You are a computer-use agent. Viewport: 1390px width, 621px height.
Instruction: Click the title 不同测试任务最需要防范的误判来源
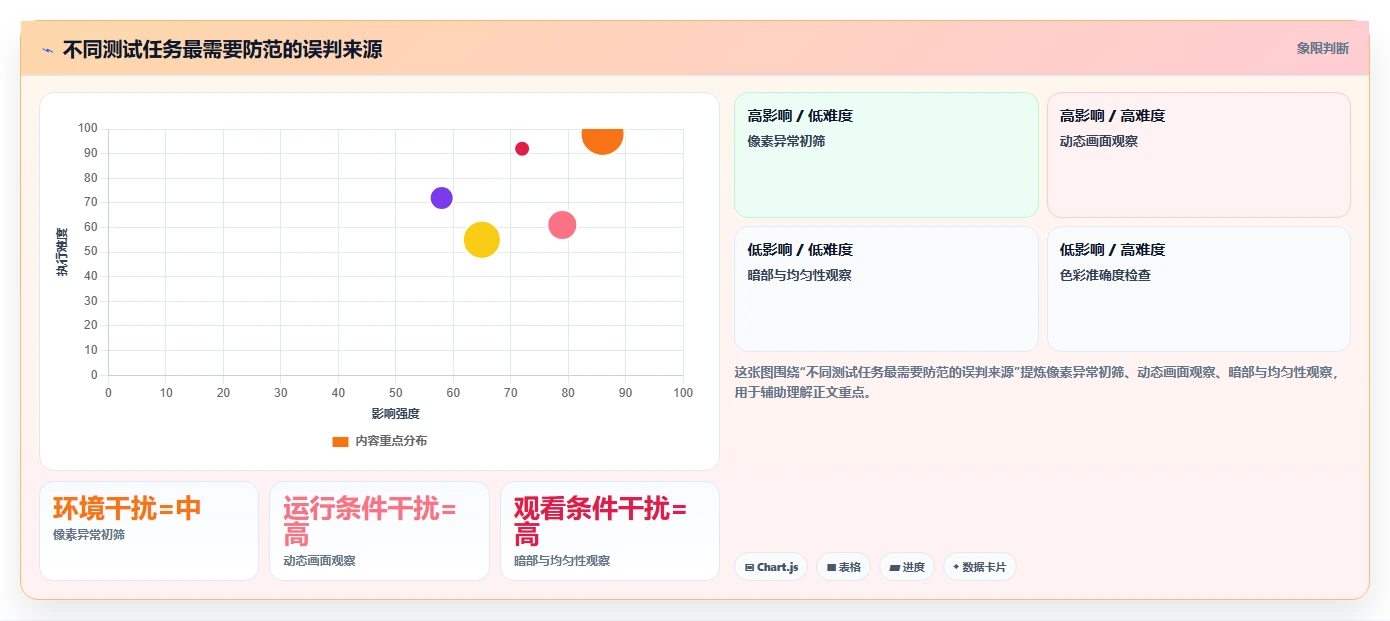[222, 49]
